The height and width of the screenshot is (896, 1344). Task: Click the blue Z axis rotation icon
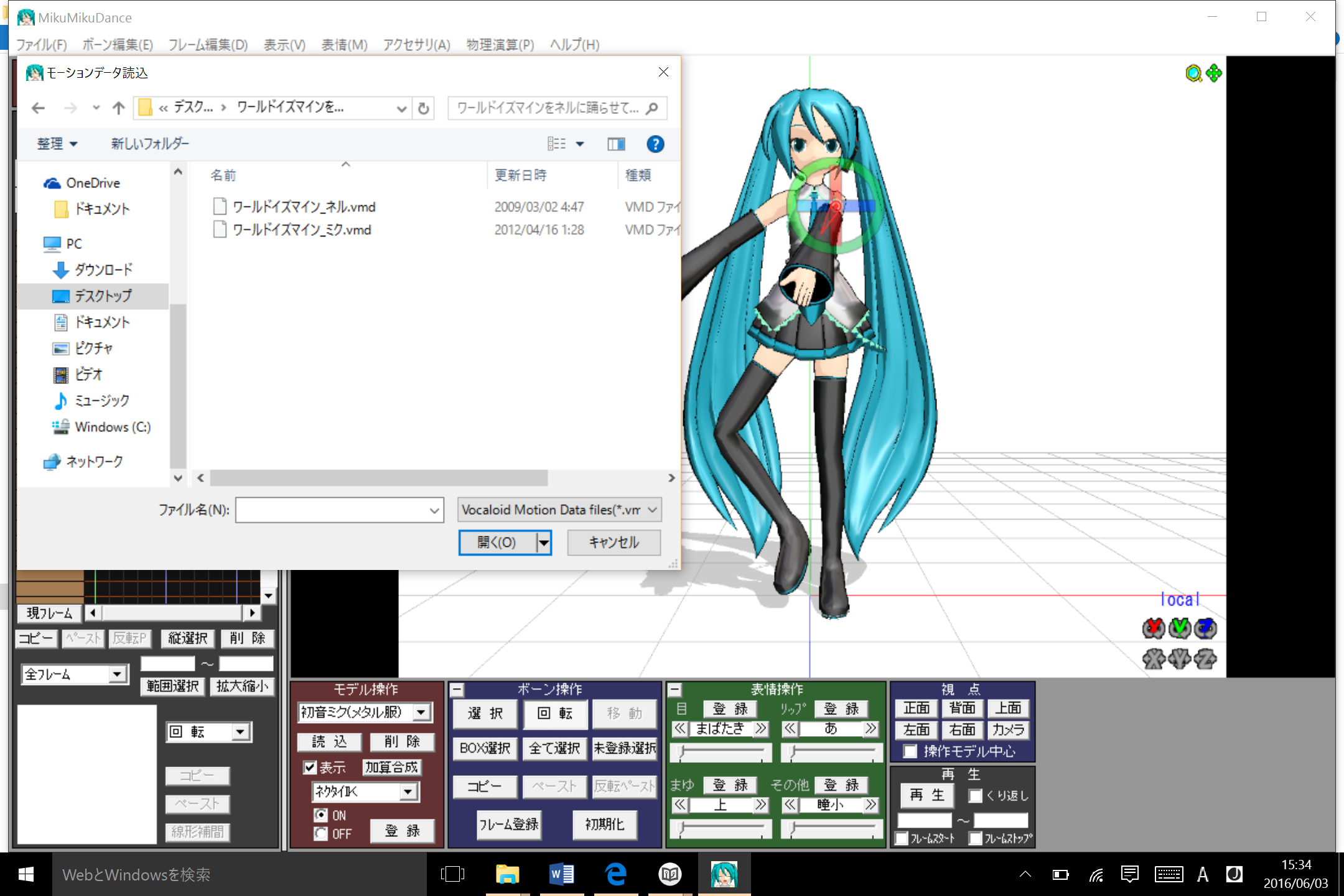[1206, 628]
